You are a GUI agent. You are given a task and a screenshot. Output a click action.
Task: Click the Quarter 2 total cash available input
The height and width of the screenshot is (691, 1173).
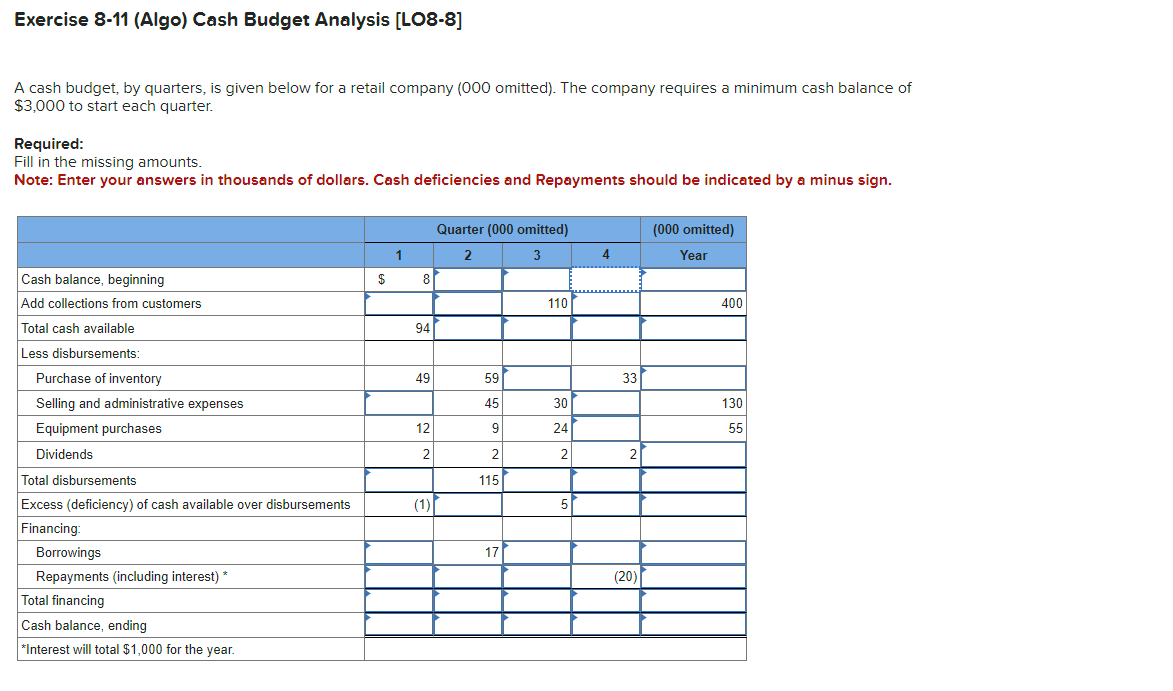coord(467,328)
